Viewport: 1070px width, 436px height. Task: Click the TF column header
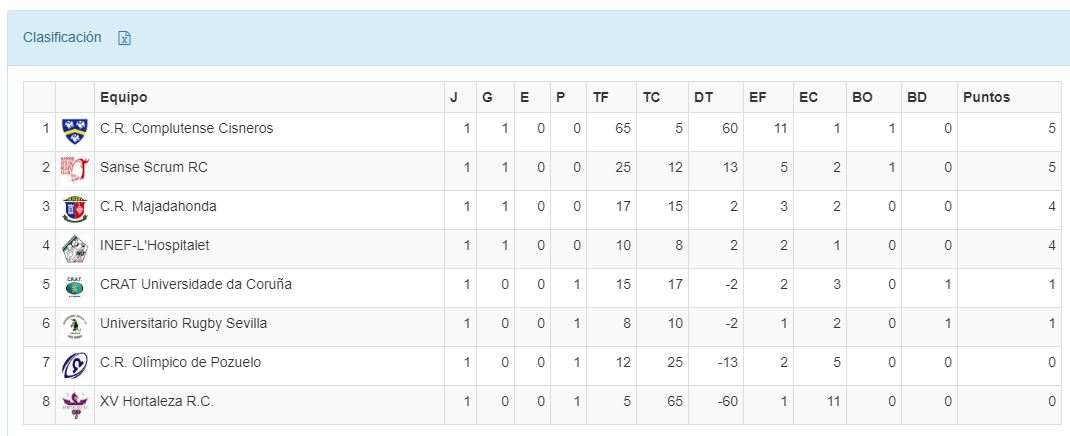click(x=600, y=97)
